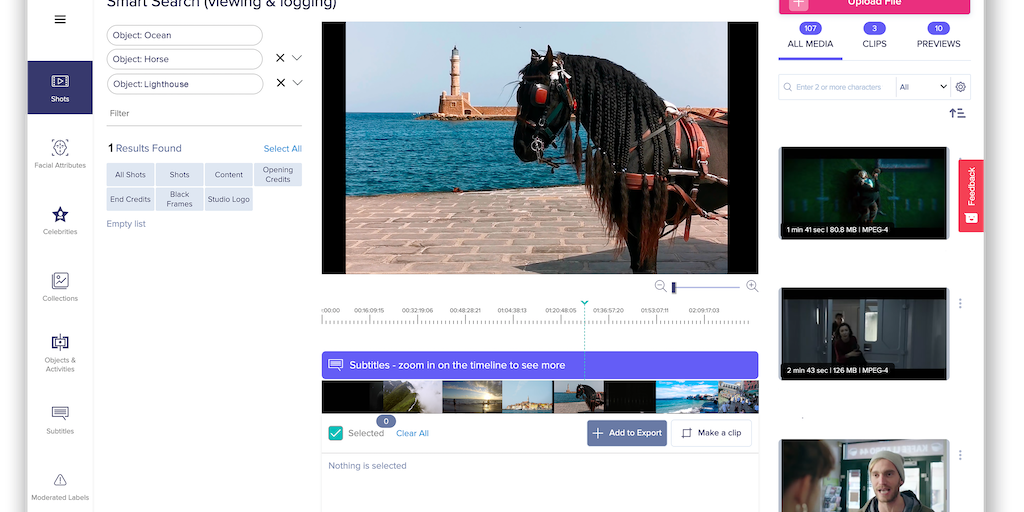Image resolution: width=1024 pixels, height=512 pixels.
Task: Open media search settings gear
Action: (x=960, y=87)
